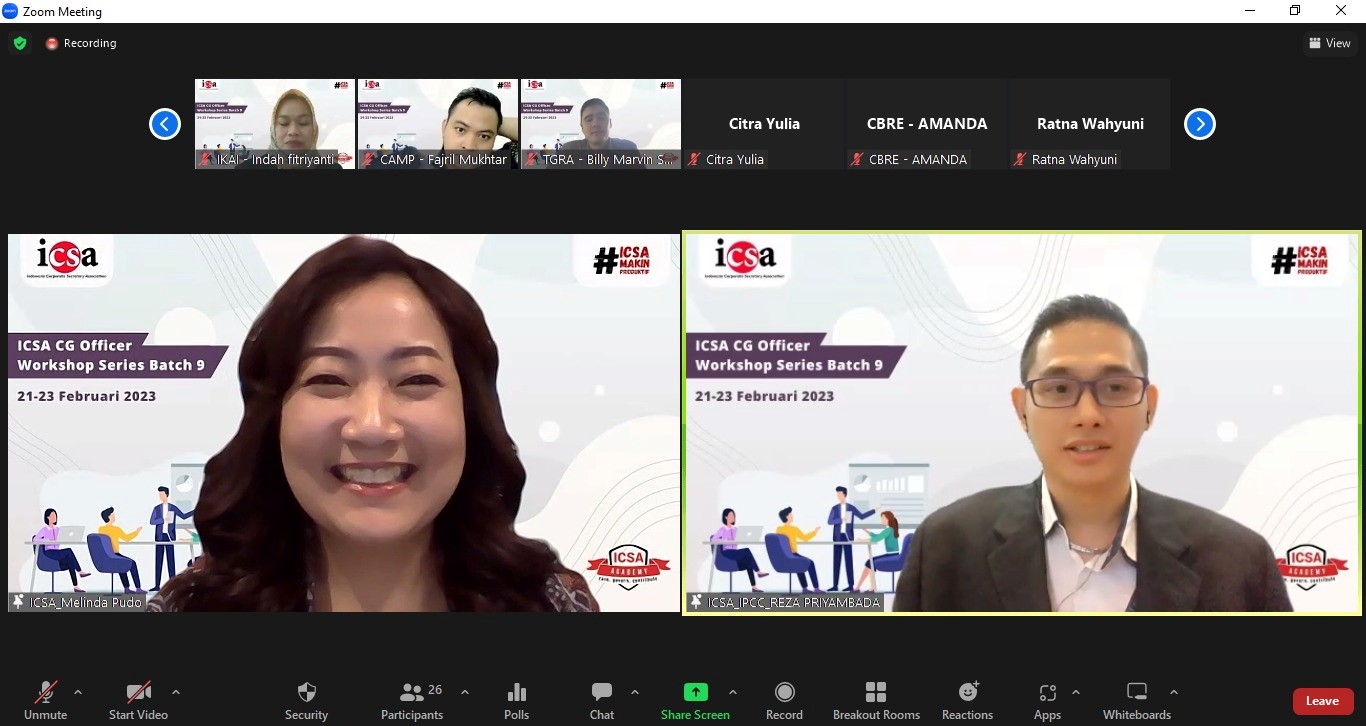Expand audio options arrow beside Unmute

coord(78,692)
